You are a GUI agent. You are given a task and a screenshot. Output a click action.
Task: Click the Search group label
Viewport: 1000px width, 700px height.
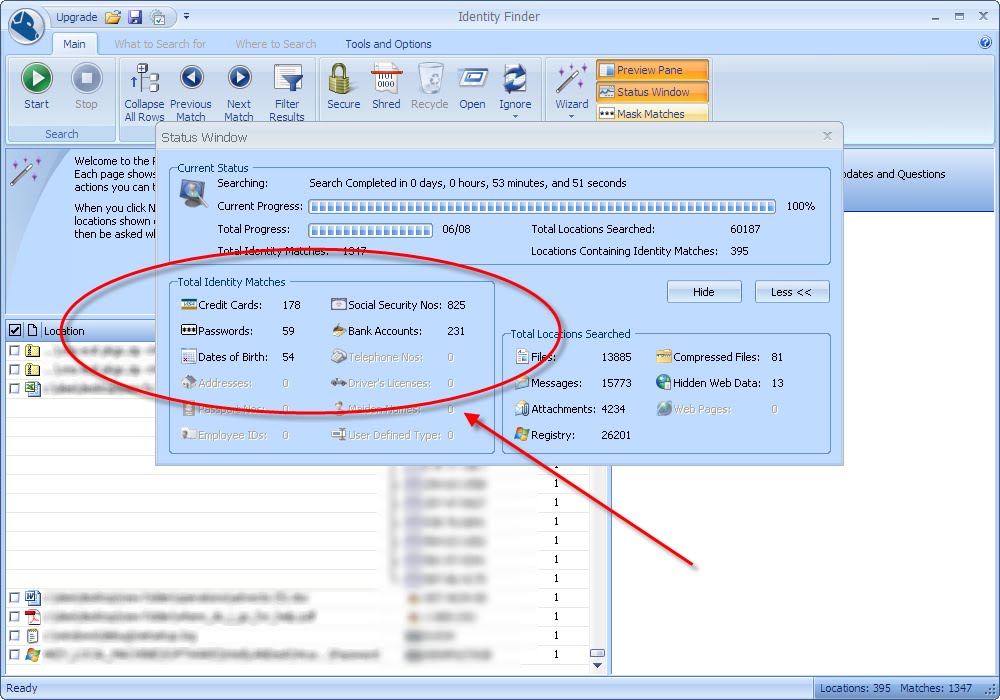[x=61, y=134]
